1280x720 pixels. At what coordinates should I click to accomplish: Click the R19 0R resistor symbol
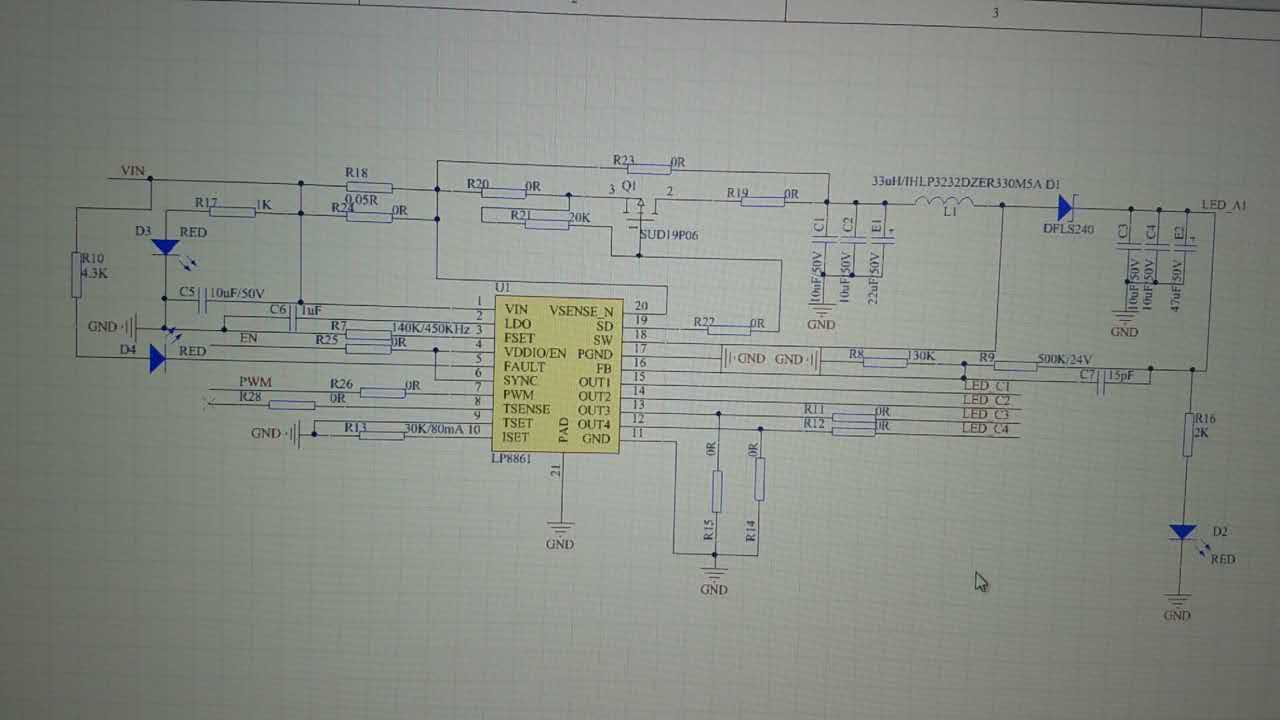coord(763,201)
